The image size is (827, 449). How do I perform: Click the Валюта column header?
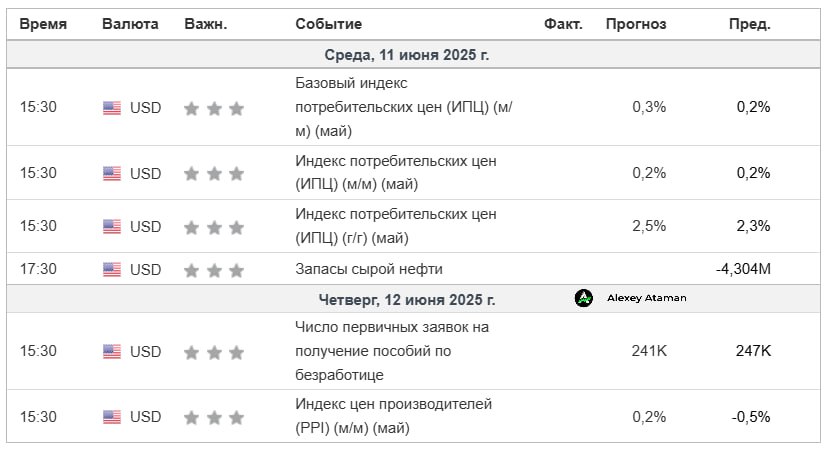point(130,24)
